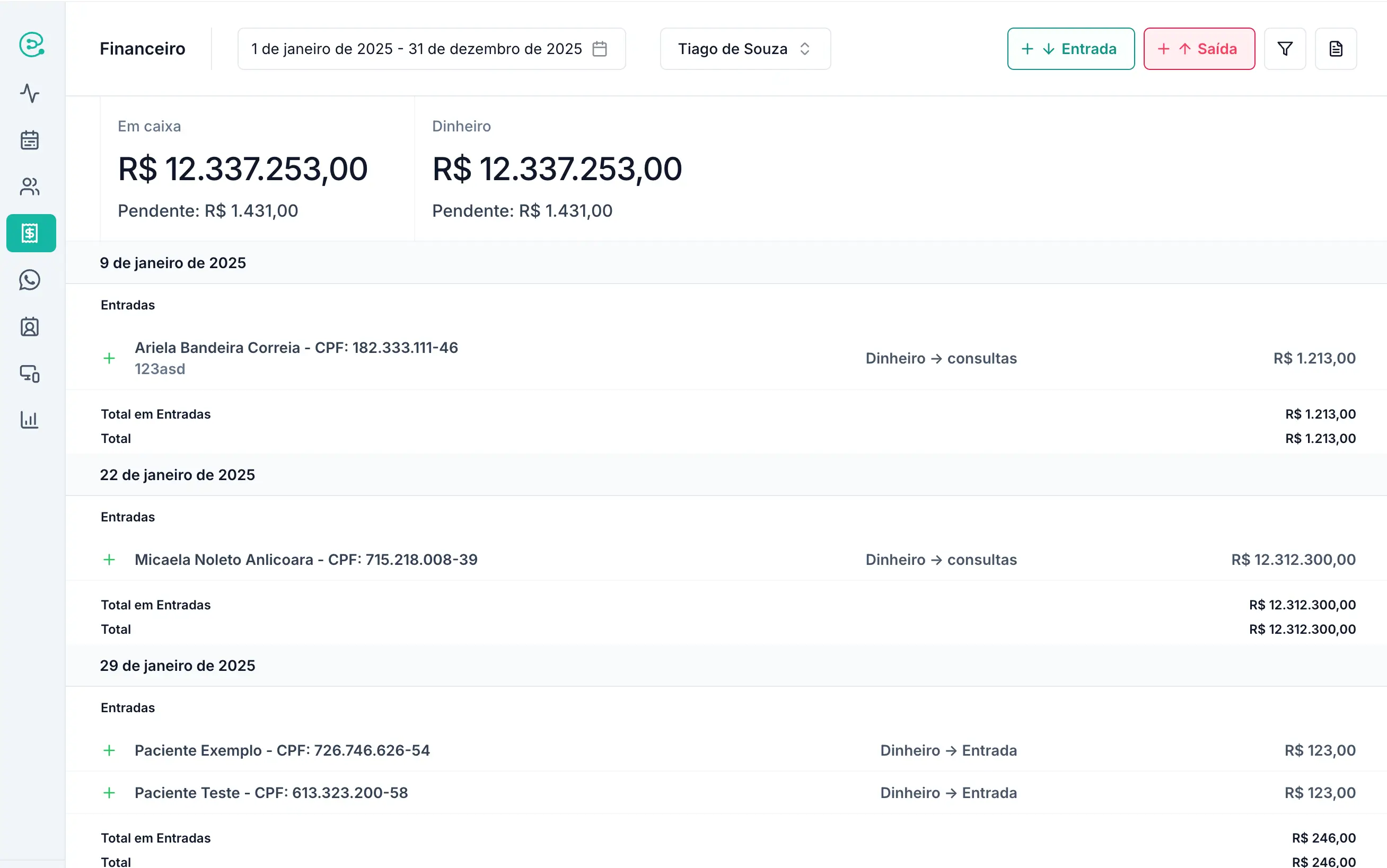Click the calendar icon in date range
Screen dimensions: 1387x868
coord(600,49)
